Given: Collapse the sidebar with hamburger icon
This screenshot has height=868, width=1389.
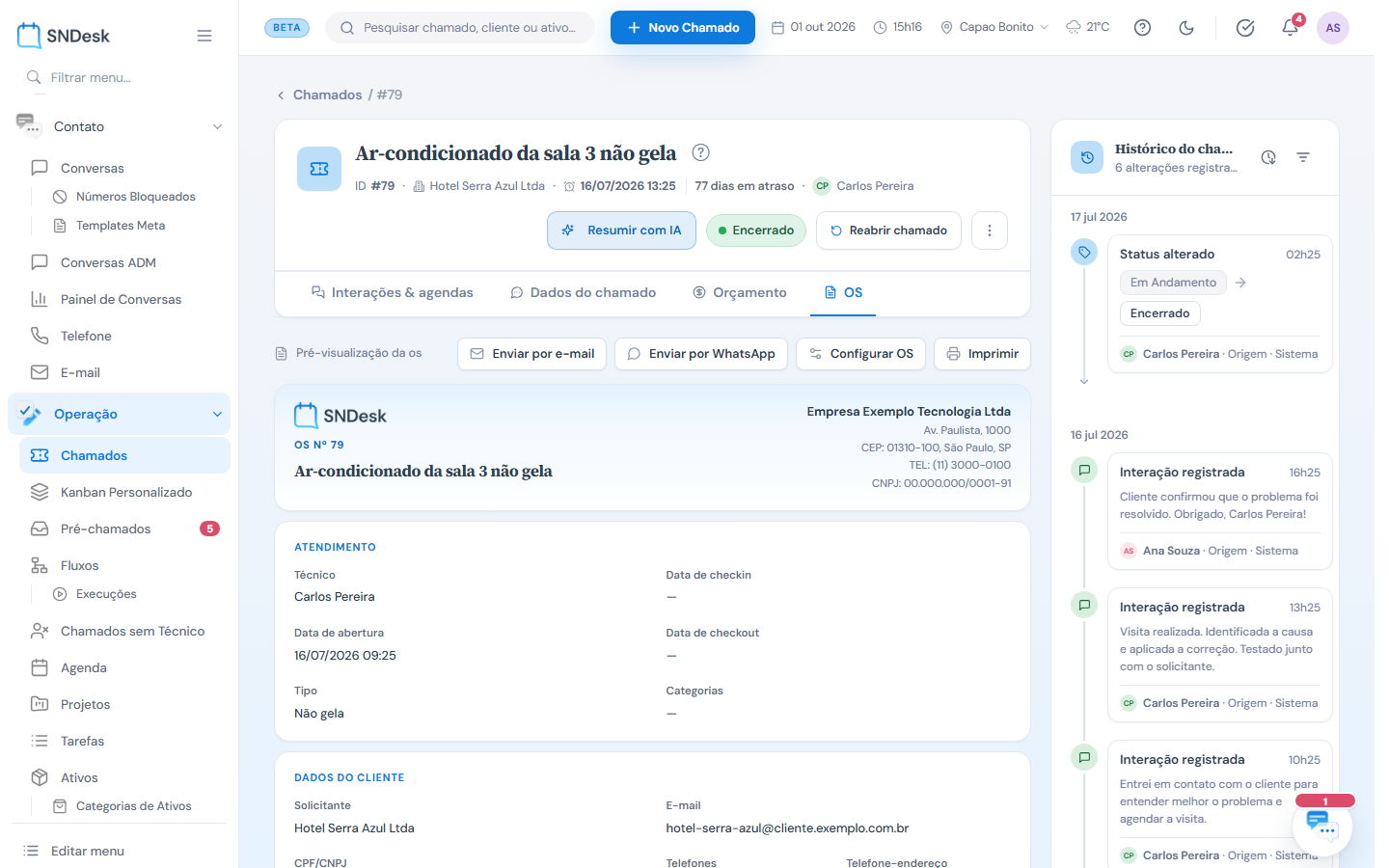Looking at the screenshot, I should pyautogui.click(x=204, y=36).
